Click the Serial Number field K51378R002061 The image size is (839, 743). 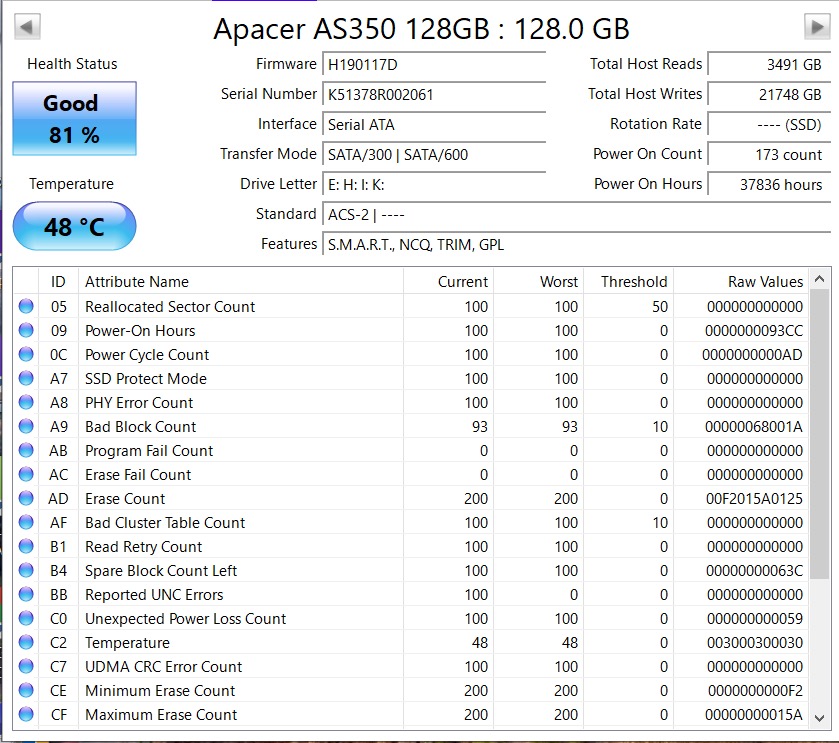pos(434,95)
